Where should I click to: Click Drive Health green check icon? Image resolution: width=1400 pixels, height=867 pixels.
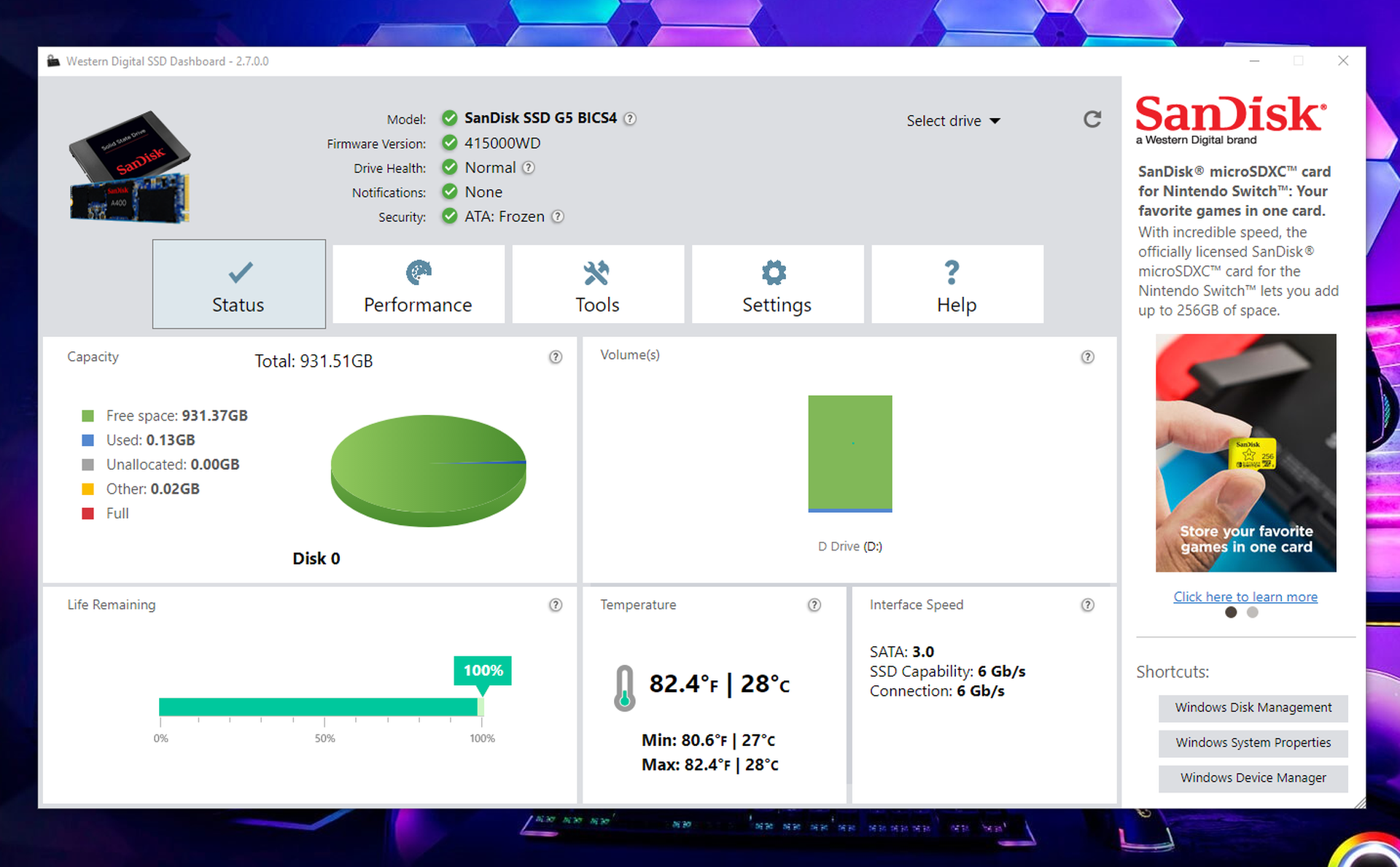pos(450,168)
